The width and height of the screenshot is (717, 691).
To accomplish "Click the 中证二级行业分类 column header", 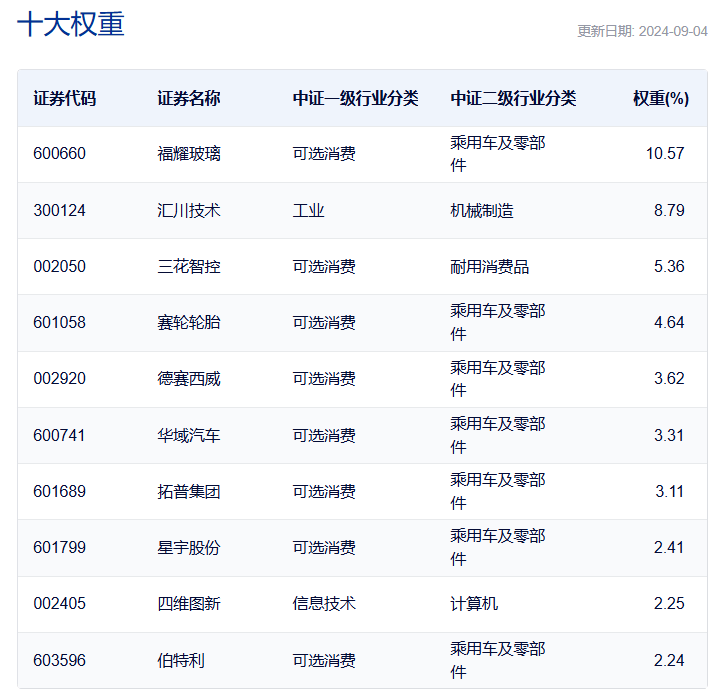I will coord(513,98).
